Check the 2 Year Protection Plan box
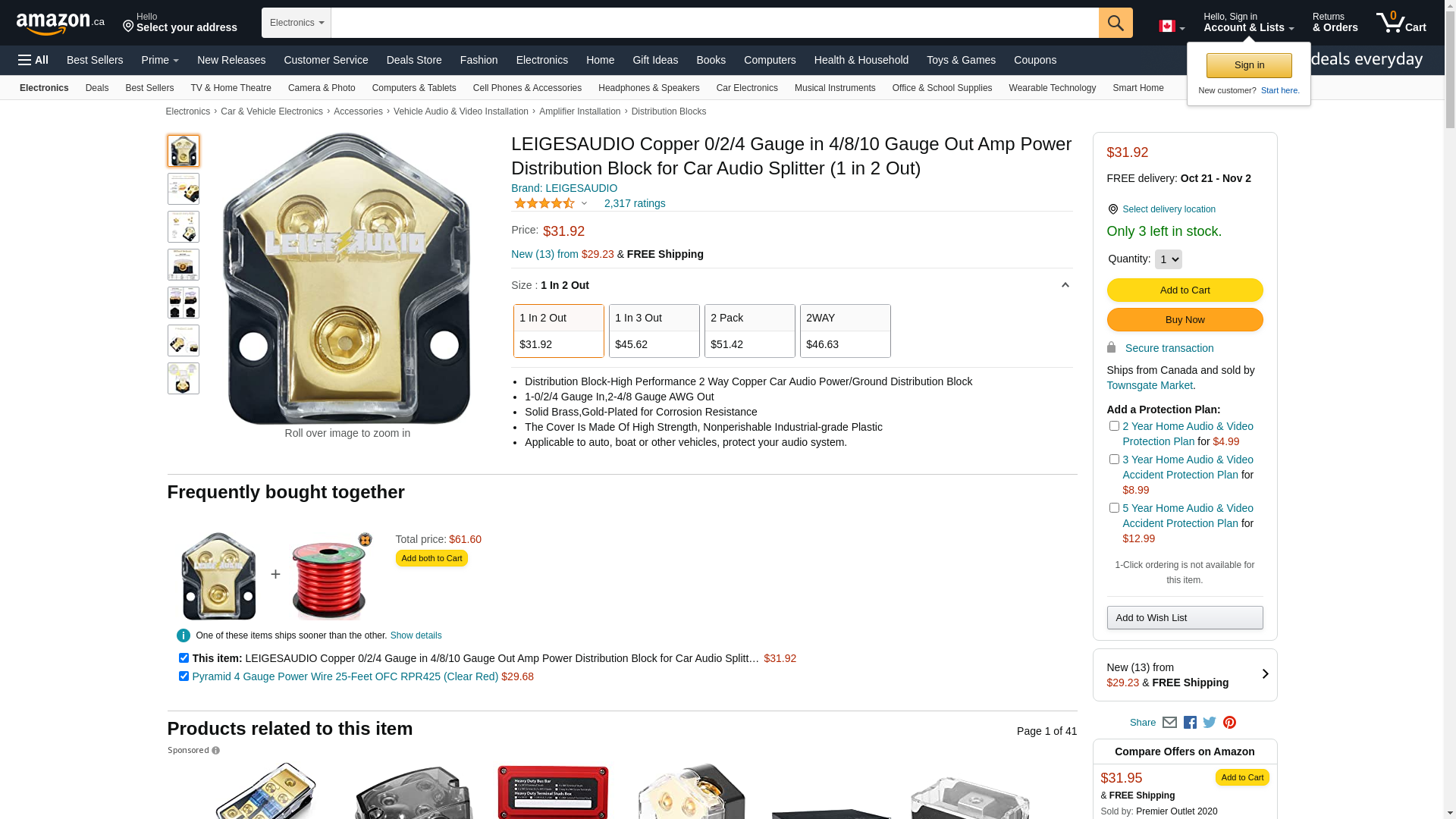 (1113, 426)
